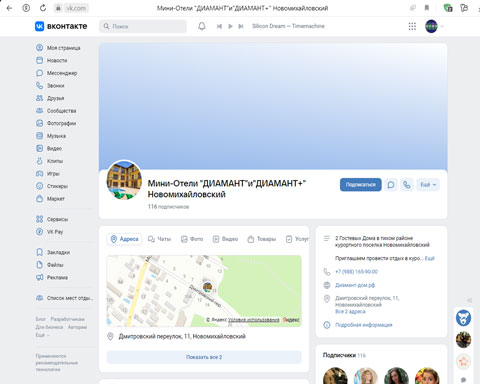Click Показать все 2 button
This screenshot has width=480, height=384.
[204, 357]
